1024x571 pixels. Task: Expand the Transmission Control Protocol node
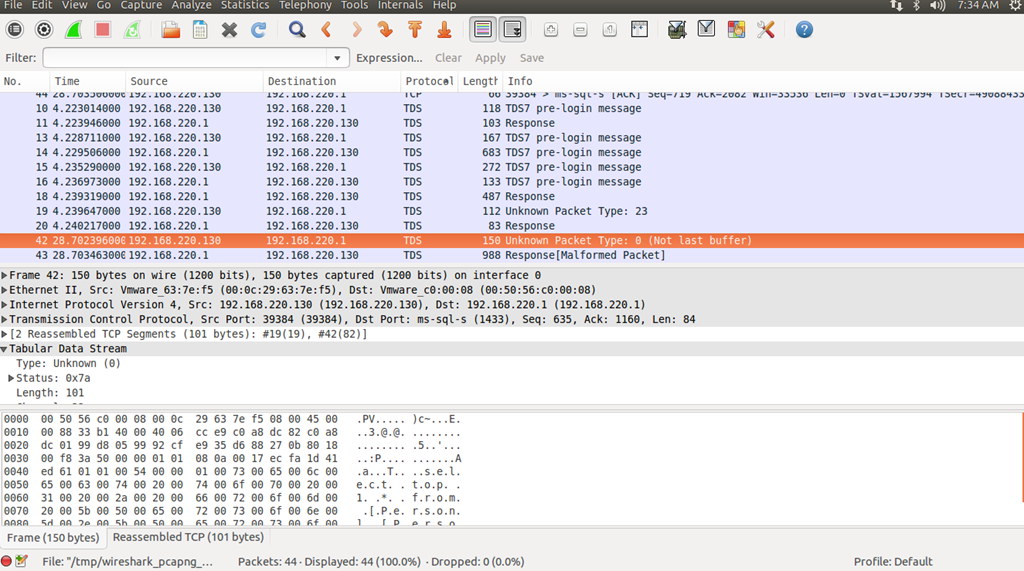click(x=5, y=320)
